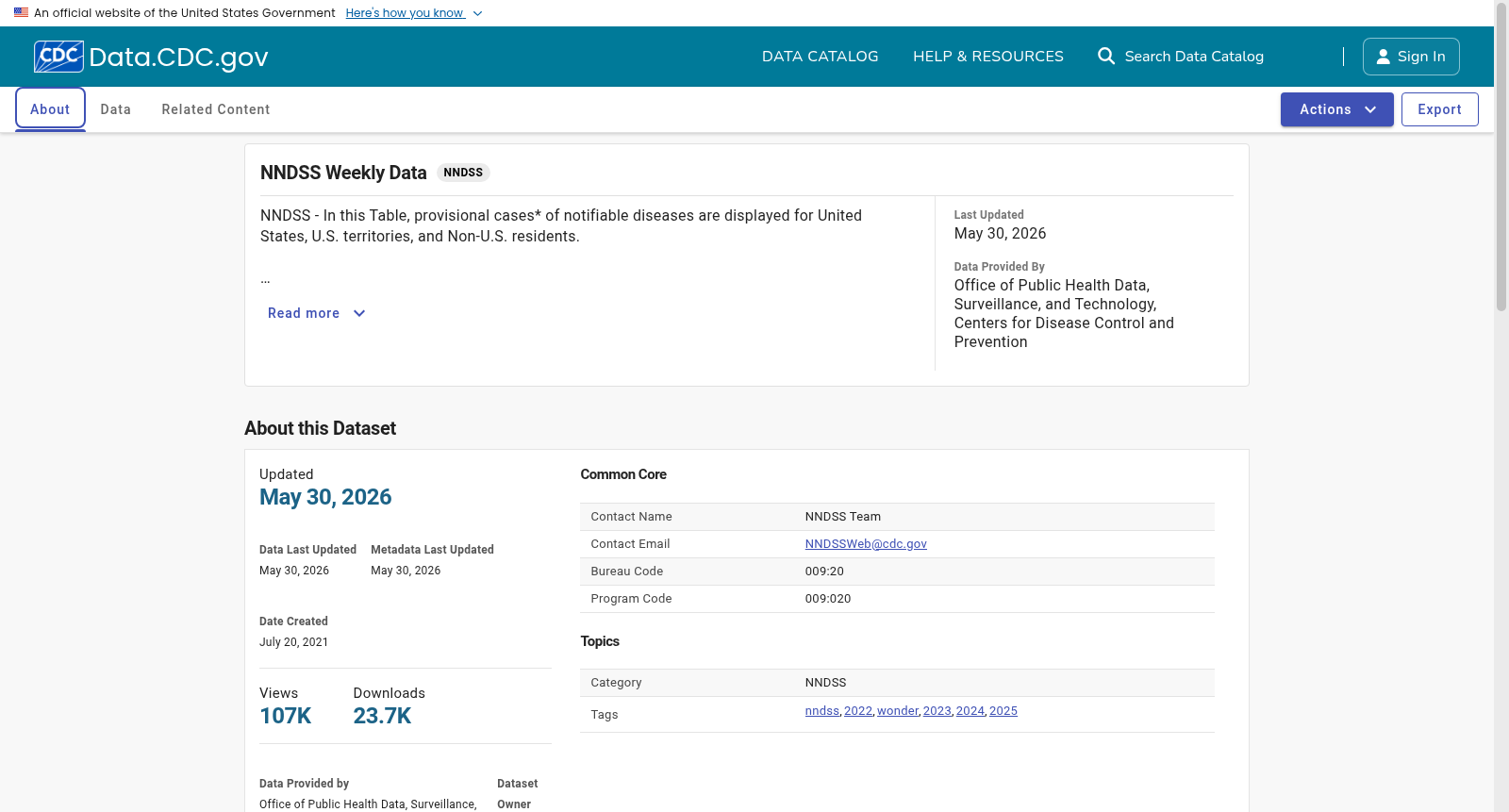Click the Sign In button

click(x=1411, y=57)
